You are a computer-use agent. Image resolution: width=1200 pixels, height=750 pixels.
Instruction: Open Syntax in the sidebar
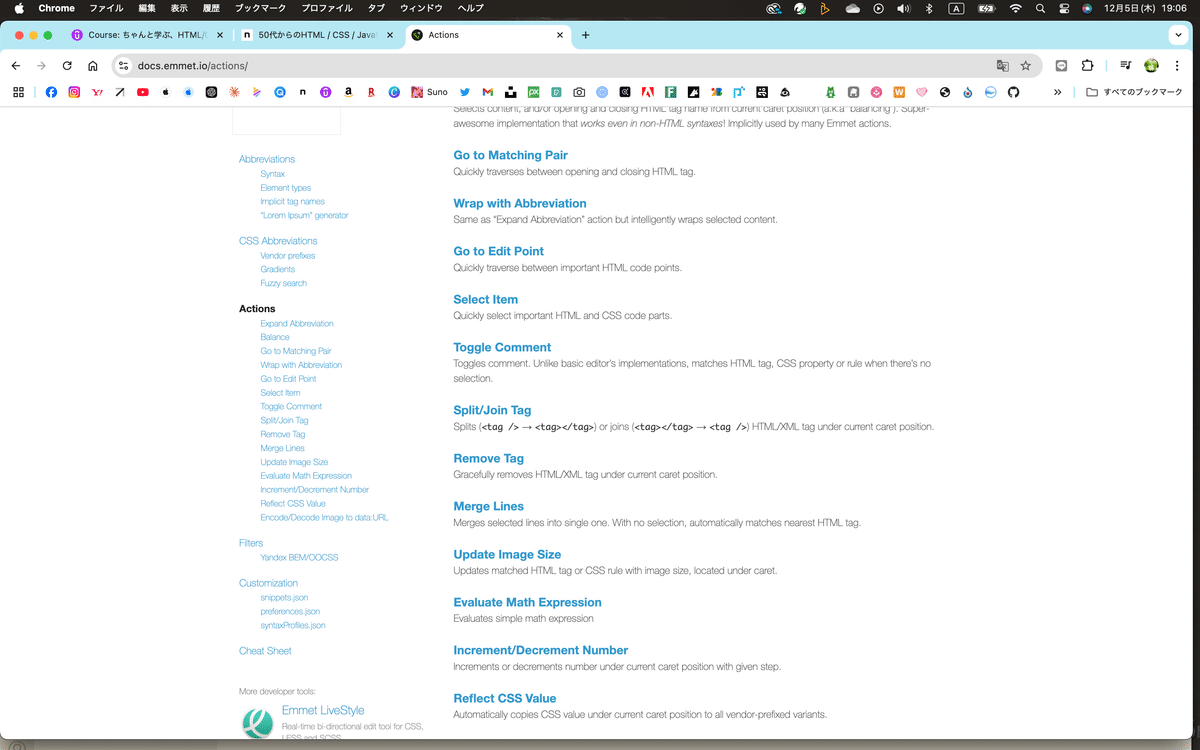point(272,174)
